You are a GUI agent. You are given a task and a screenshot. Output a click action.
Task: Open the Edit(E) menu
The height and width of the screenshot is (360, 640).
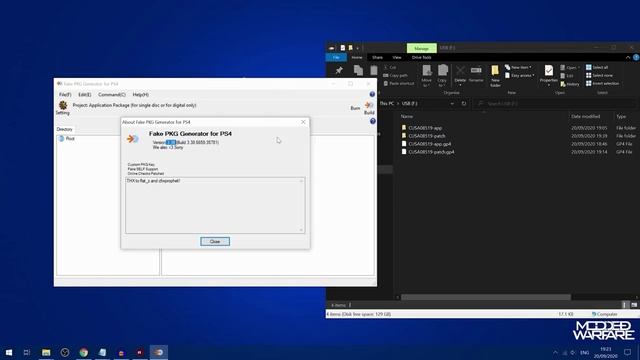click(x=84, y=95)
